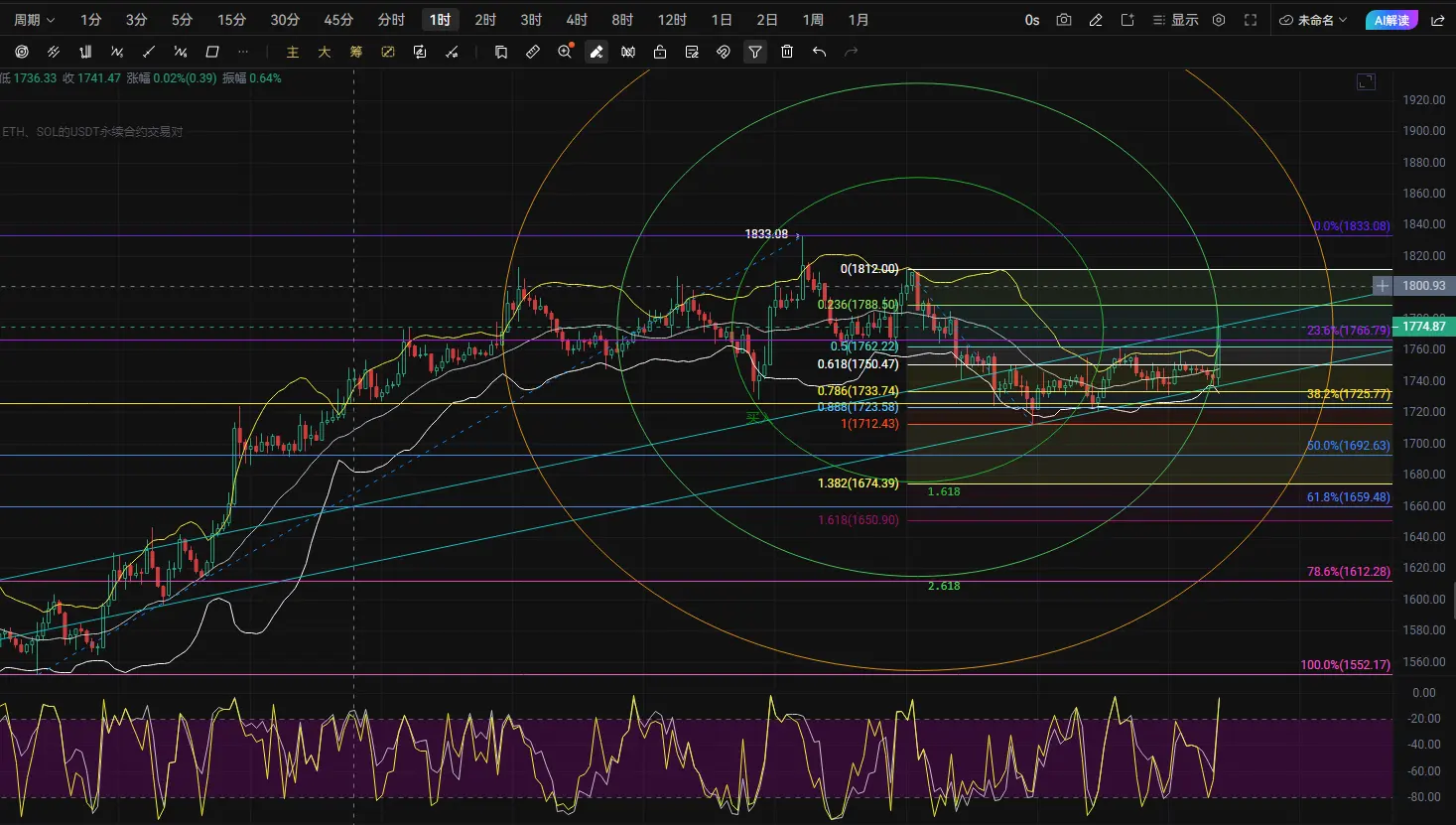Screen dimensions: 1456x825
Task: Select the rectangle shape drawing tool
Action: point(212,52)
